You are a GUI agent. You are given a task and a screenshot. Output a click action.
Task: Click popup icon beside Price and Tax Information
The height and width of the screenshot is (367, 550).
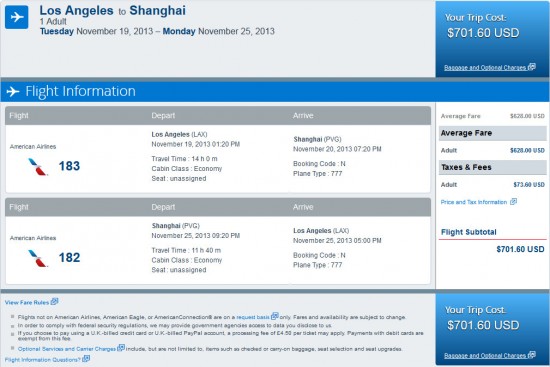point(513,201)
